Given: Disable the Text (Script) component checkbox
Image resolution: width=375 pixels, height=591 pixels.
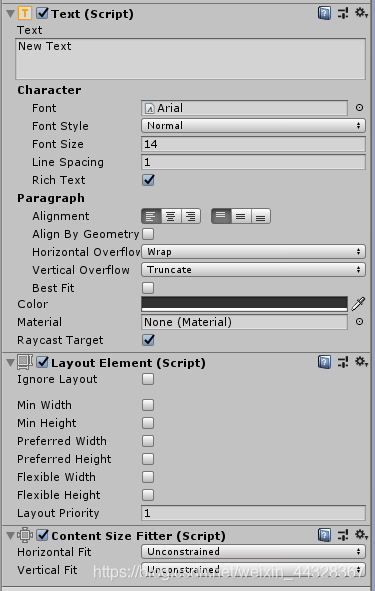Looking at the screenshot, I should [42, 14].
